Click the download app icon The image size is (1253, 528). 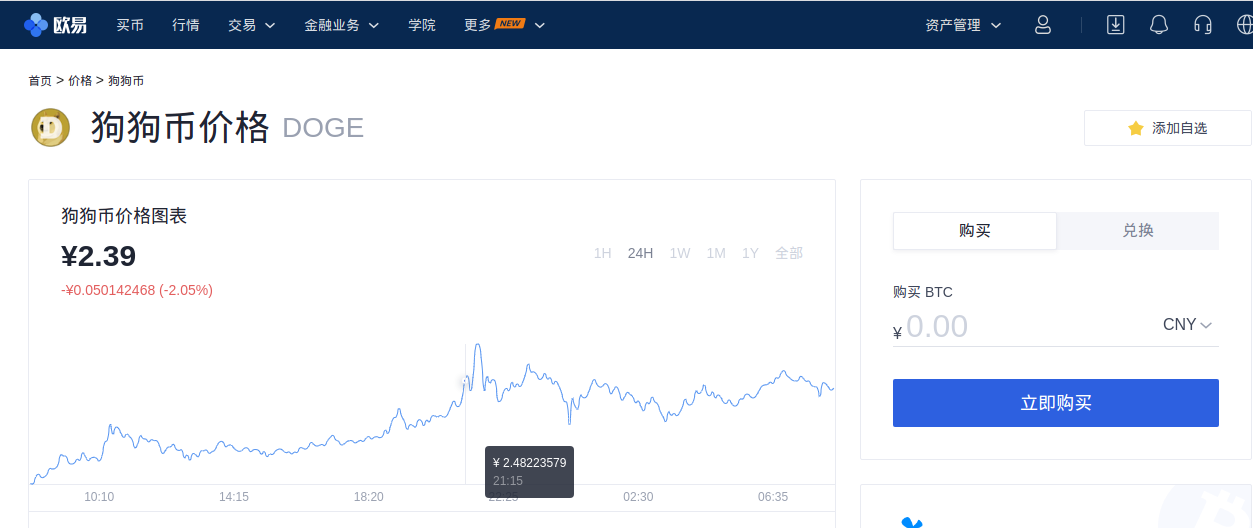[1116, 25]
